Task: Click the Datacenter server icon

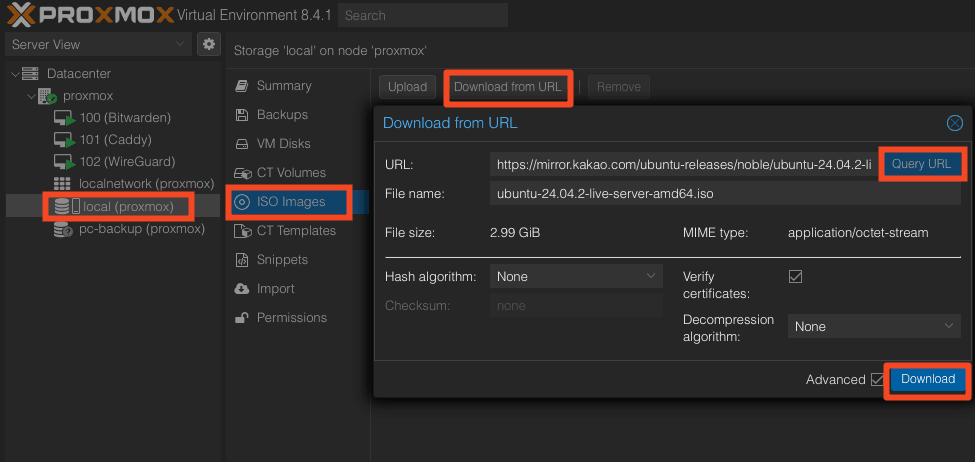Action: (30, 73)
